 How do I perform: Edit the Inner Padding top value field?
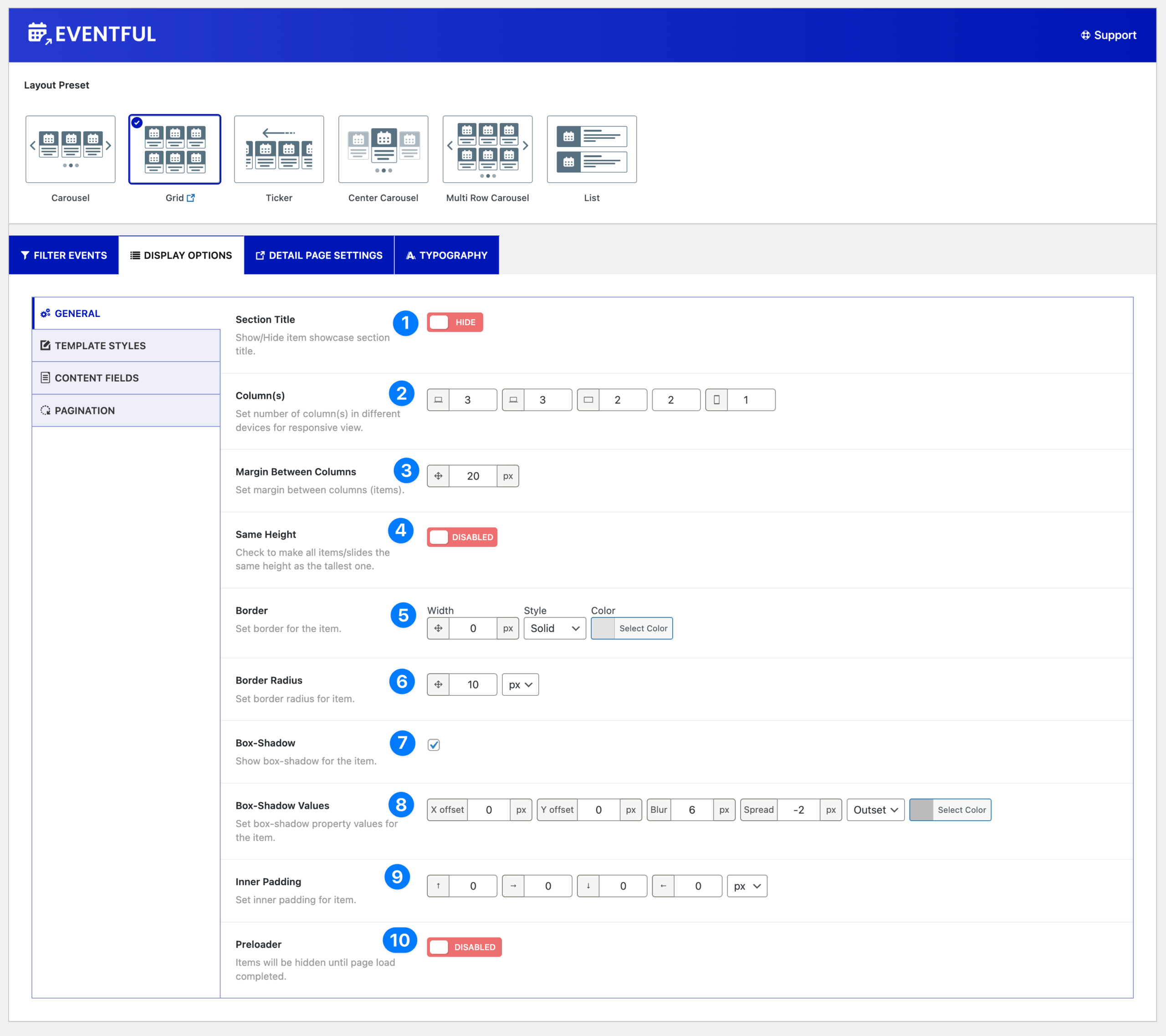coord(473,886)
